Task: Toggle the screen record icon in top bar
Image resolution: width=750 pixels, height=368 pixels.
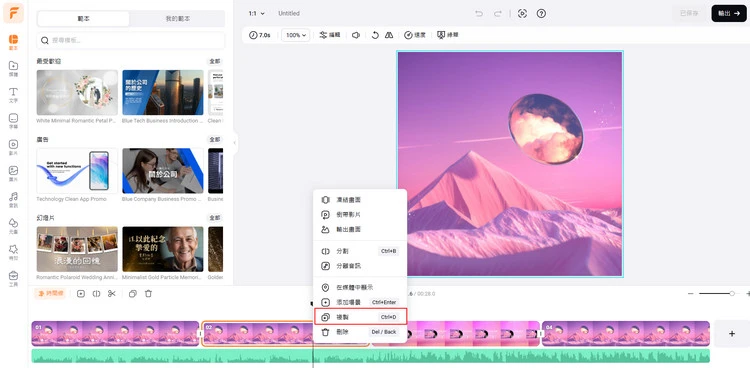Action: pos(522,13)
